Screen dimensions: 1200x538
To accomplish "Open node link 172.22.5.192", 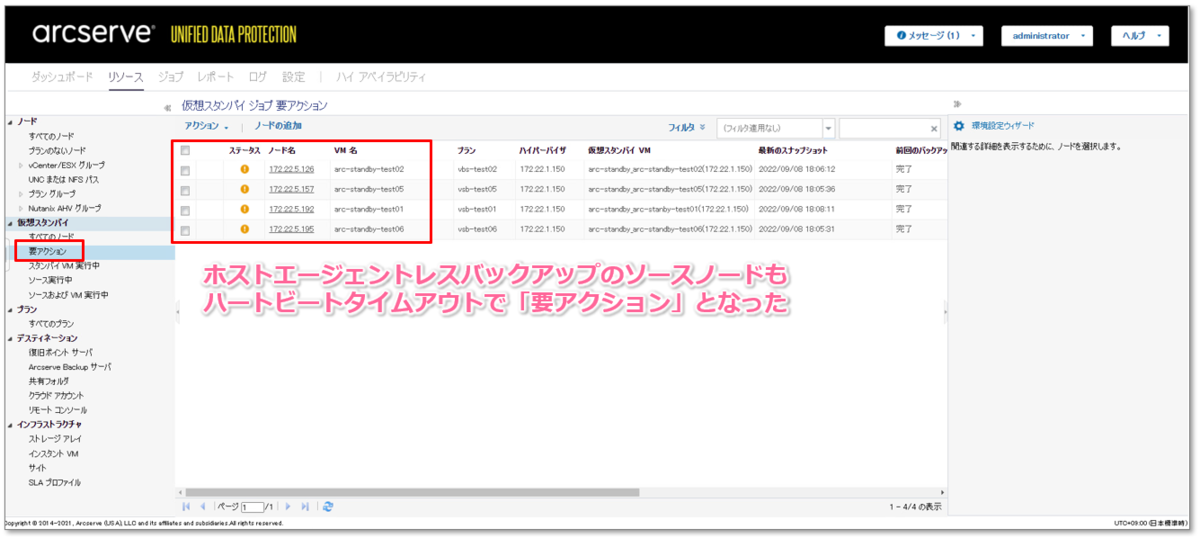I will (x=291, y=209).
